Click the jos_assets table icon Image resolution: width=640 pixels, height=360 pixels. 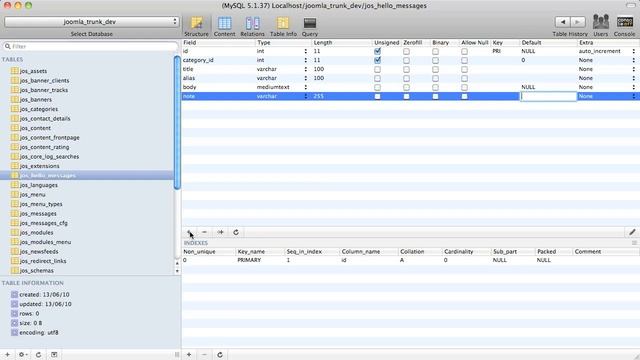[15, 71]
